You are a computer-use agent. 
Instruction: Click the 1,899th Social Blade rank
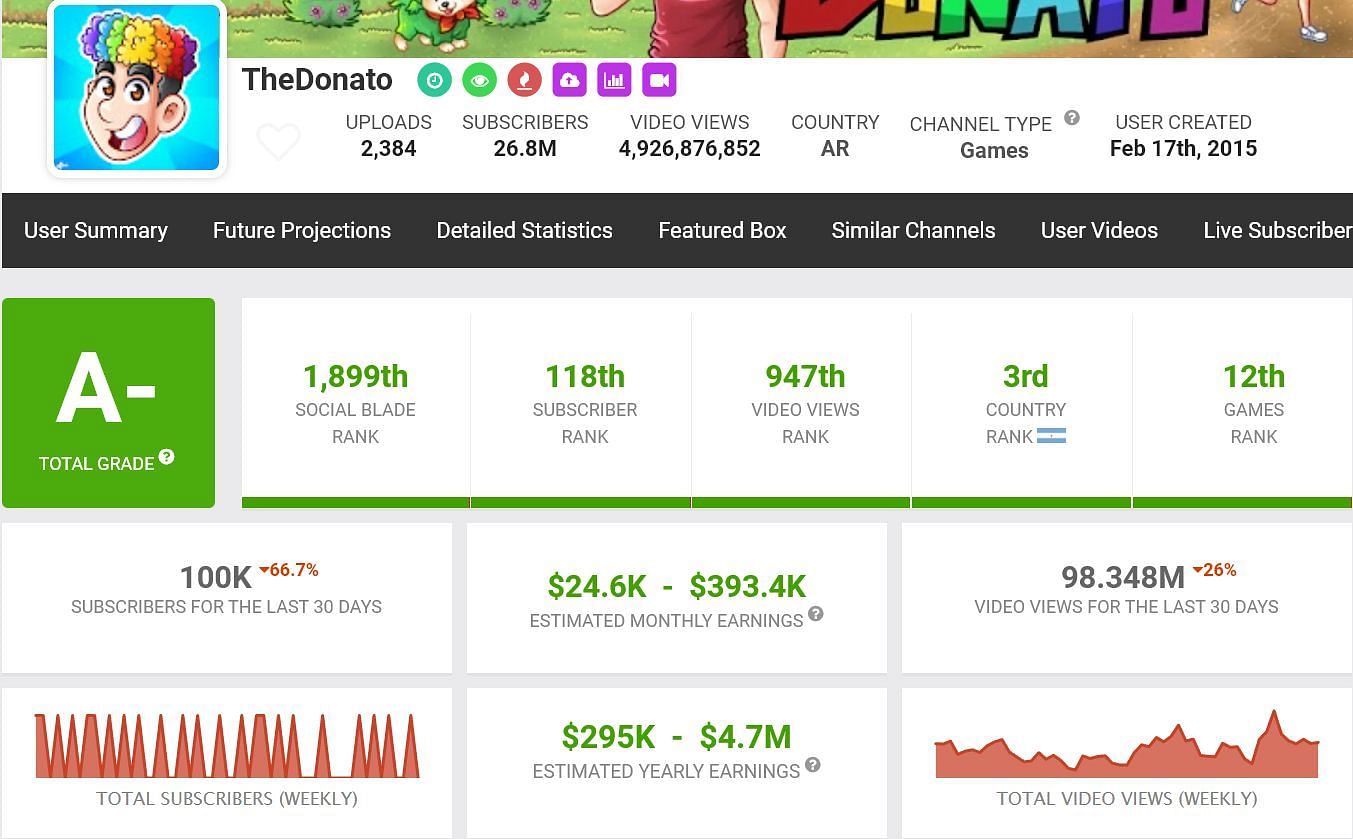(356, 377)
